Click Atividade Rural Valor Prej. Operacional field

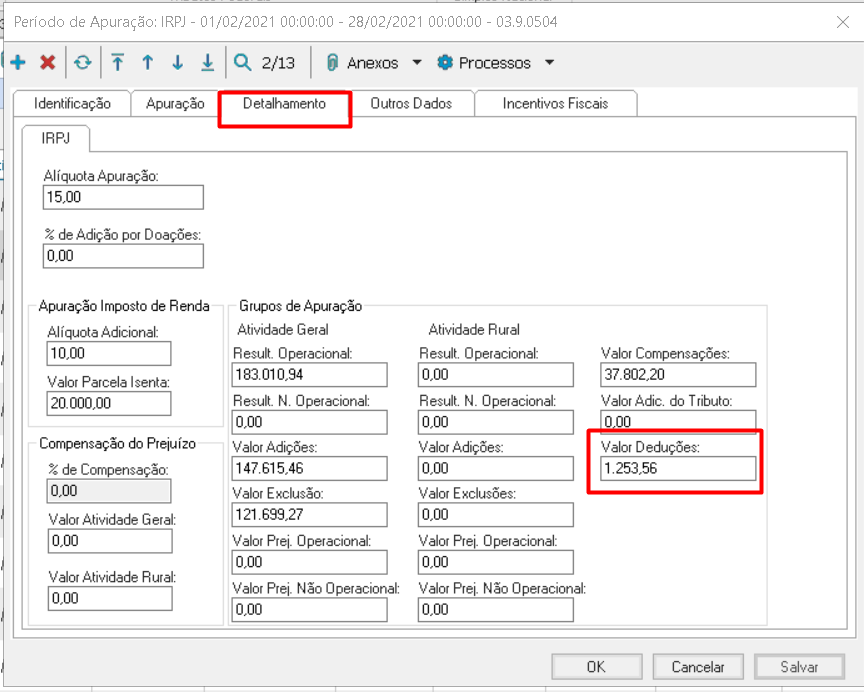(x=496, y=562)
